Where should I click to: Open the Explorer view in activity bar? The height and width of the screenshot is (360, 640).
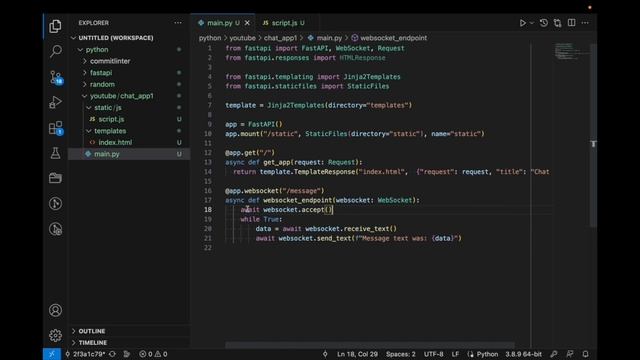coord(55,27)
